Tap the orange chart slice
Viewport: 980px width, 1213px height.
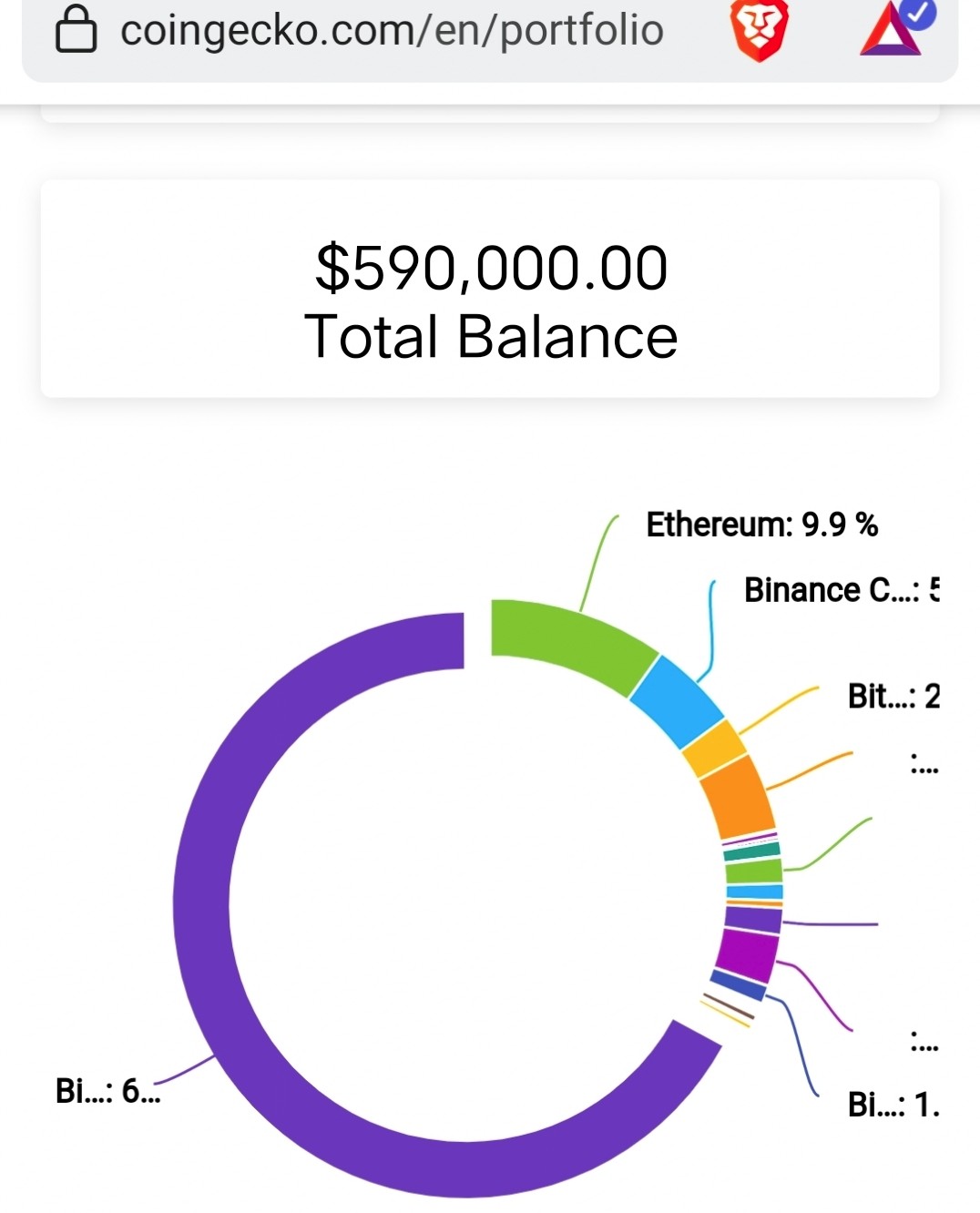point(738,797)
